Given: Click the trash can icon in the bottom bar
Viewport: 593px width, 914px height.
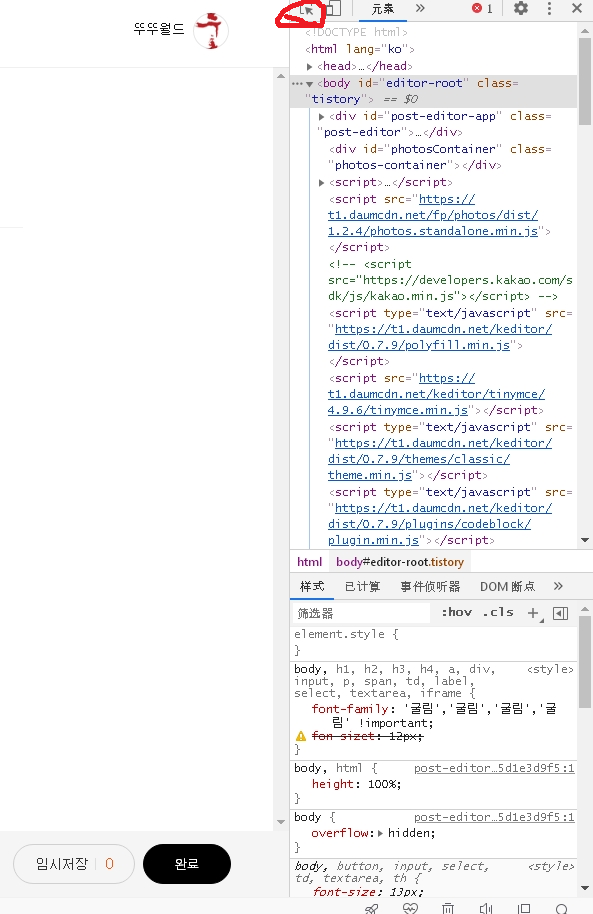Looking at the screenshot, I should 448,908.
